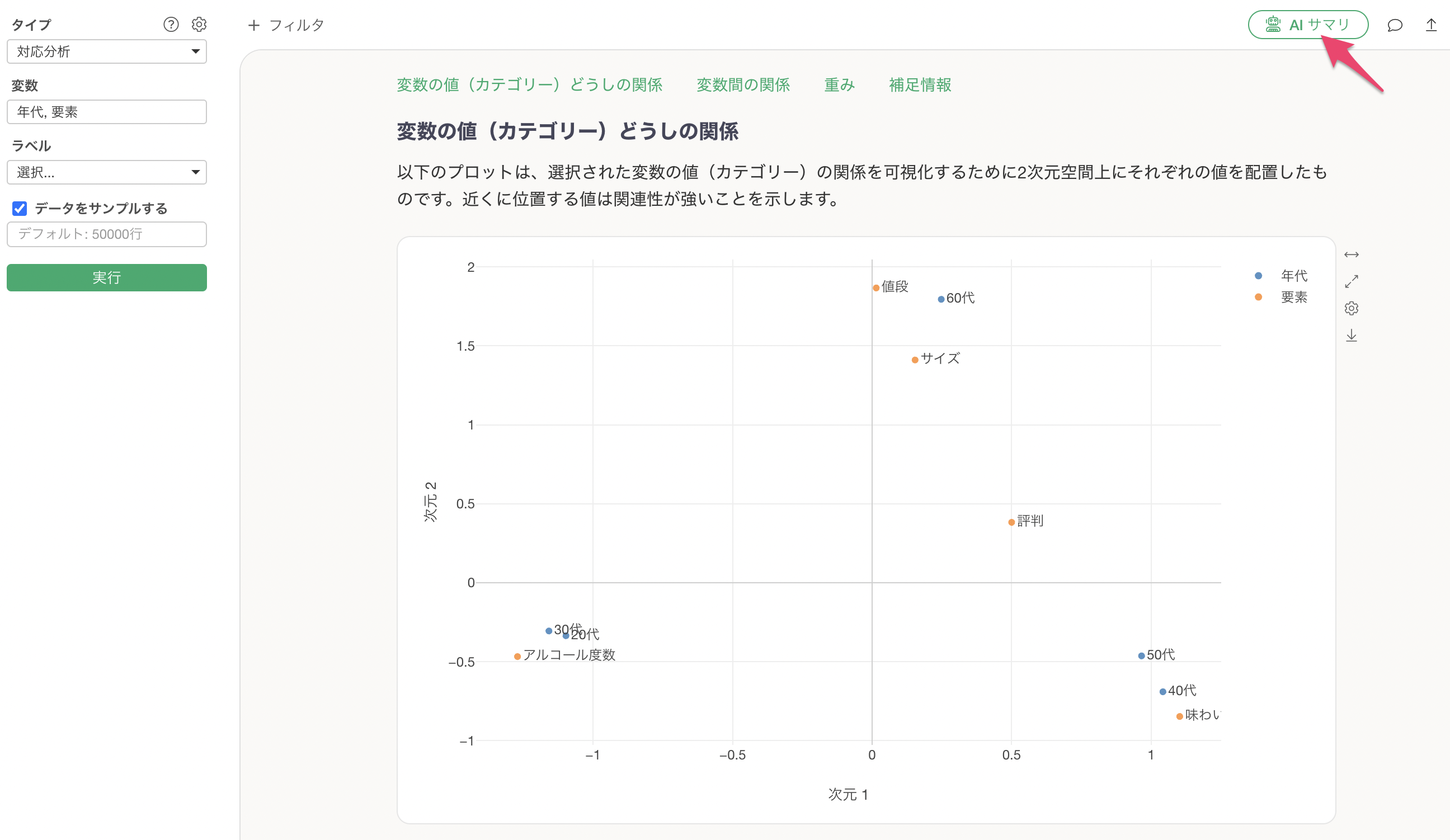Toggle データをサンプルする checkbox
Screen dimensions: 1450x840
pos(20,208)
